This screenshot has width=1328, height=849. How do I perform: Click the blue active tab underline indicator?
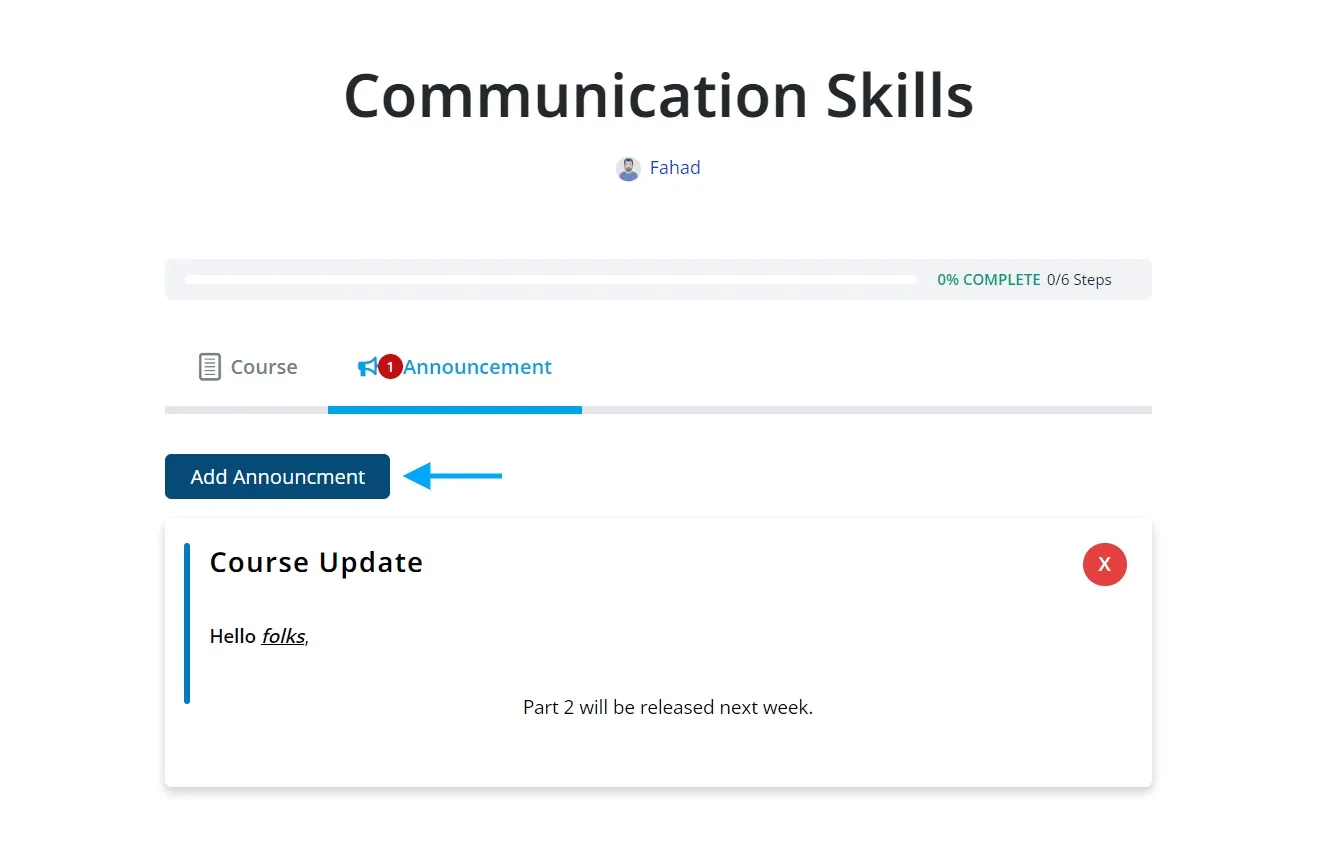click(454, 409)
